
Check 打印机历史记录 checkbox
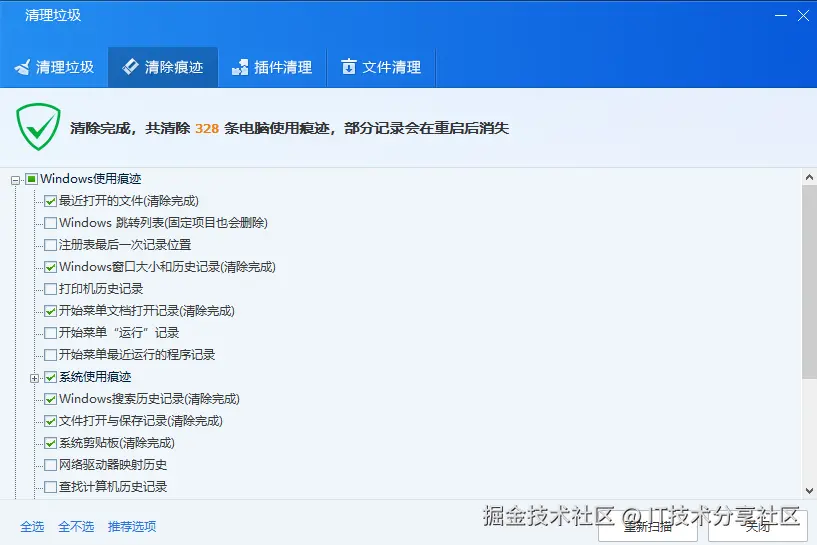point(51,289)
